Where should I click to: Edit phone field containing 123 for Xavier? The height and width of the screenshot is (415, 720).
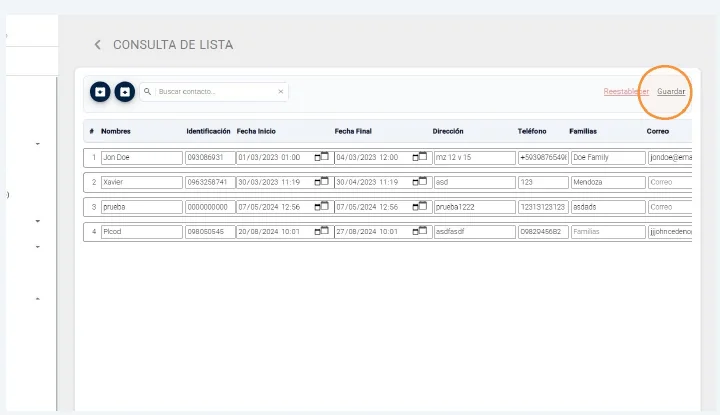coord(543,182)
